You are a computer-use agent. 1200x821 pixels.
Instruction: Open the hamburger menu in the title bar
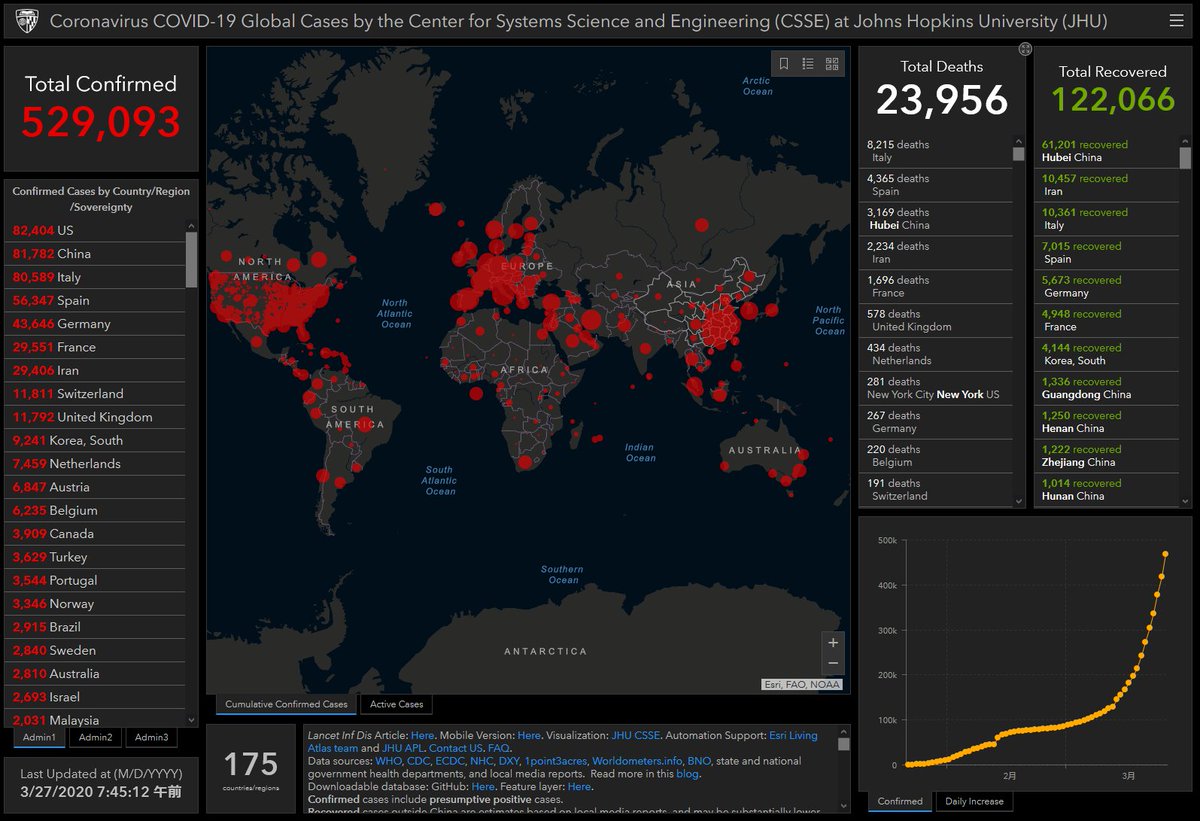1176,20
